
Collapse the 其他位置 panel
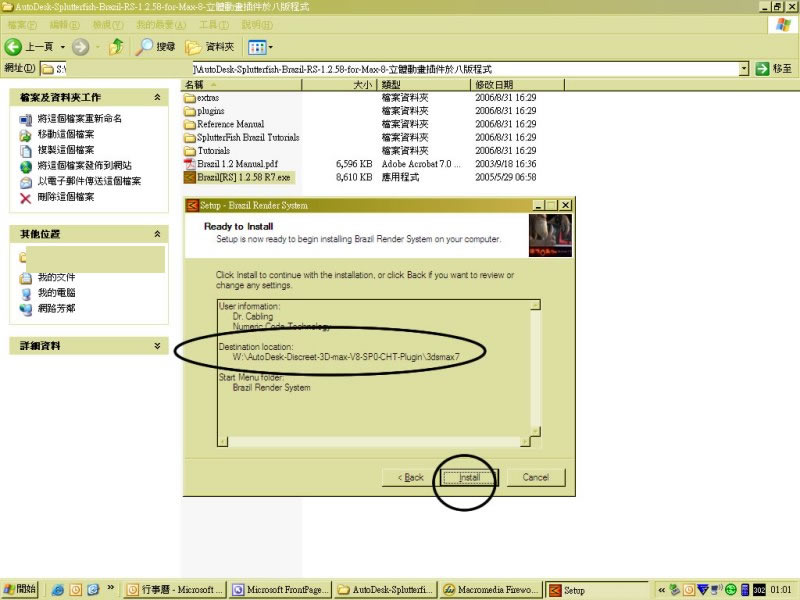click(158, 234)
